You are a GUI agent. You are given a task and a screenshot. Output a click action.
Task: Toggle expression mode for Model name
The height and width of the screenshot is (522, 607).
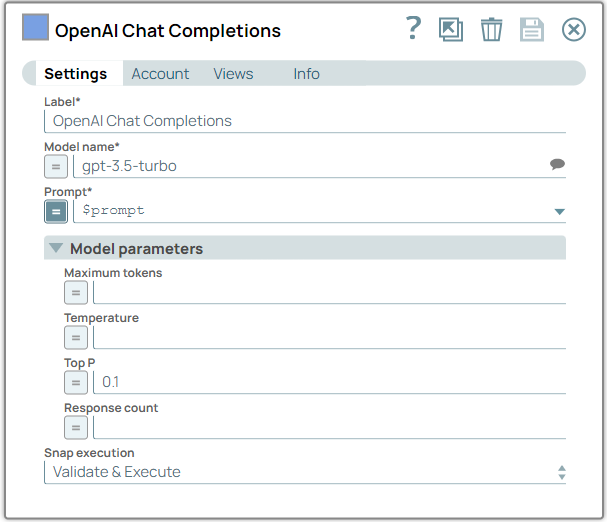coord(56,167)
